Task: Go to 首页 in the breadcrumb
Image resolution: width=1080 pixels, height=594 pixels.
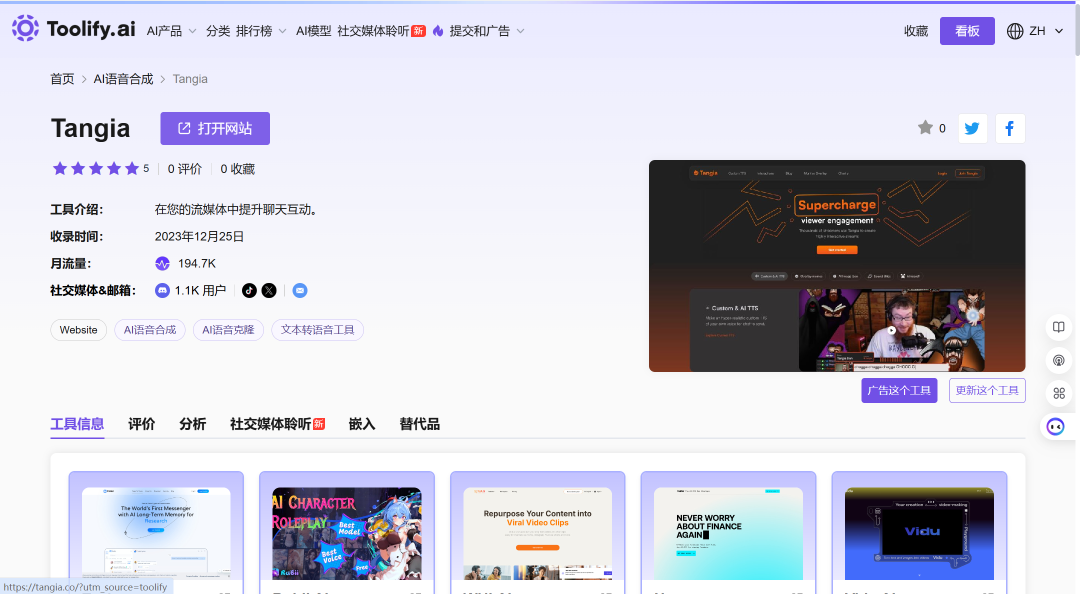Action: (x=62, y=79)
